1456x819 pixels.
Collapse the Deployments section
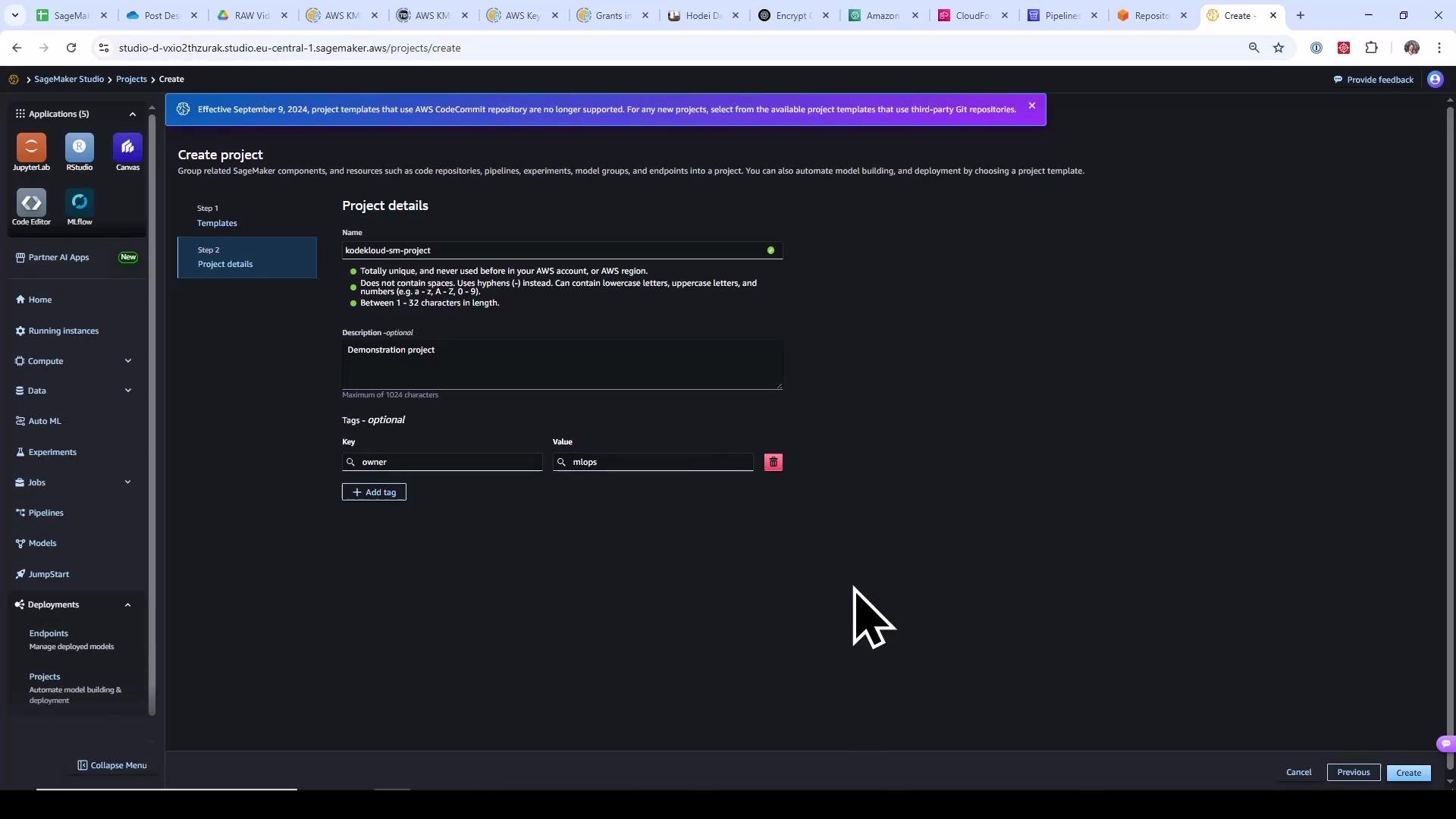coord(127,604)
